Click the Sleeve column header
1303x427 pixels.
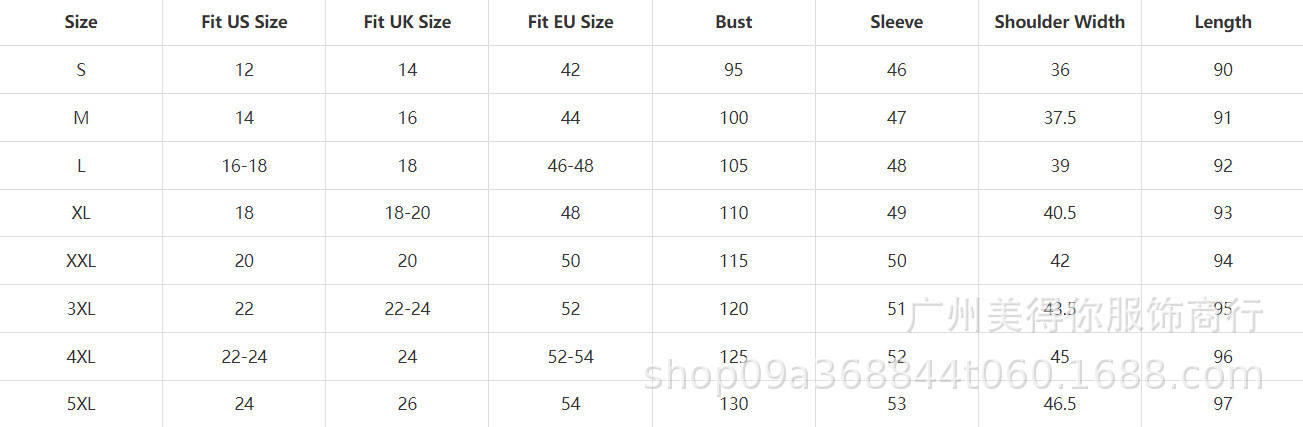[x=896, y=22]
